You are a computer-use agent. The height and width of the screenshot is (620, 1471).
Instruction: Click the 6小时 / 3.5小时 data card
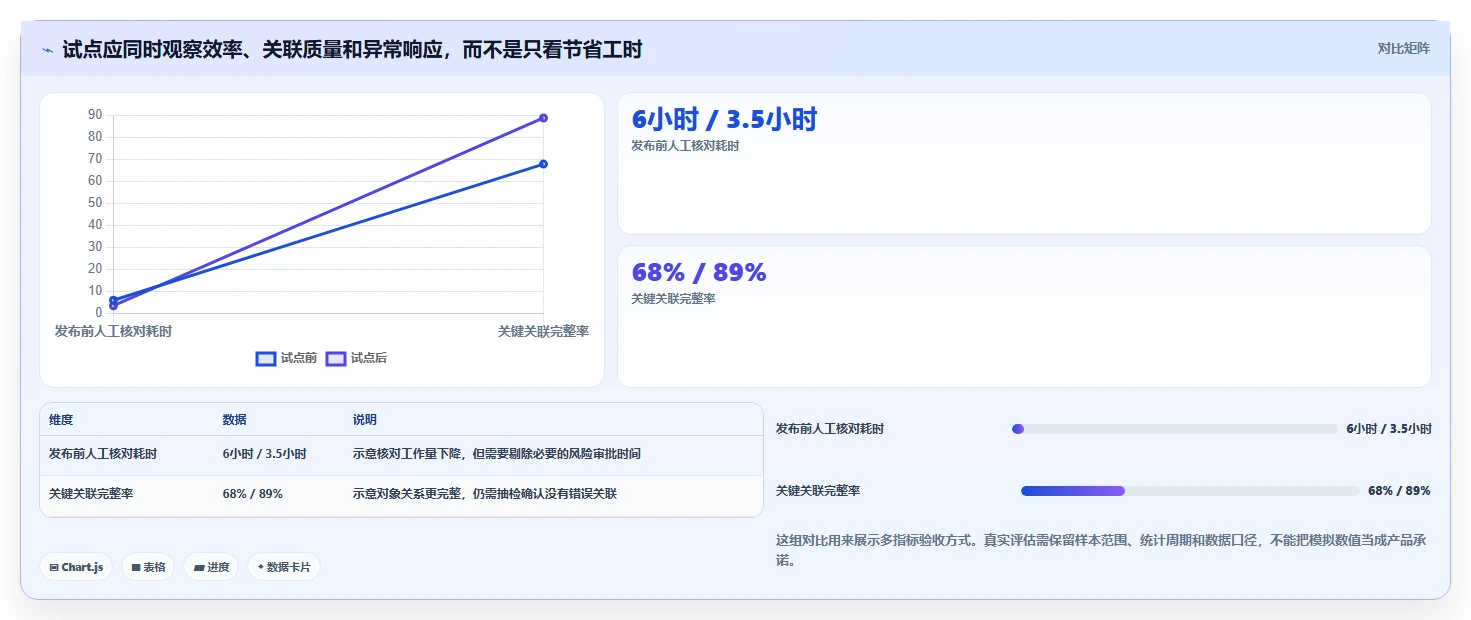click(x=1024, y=164)
